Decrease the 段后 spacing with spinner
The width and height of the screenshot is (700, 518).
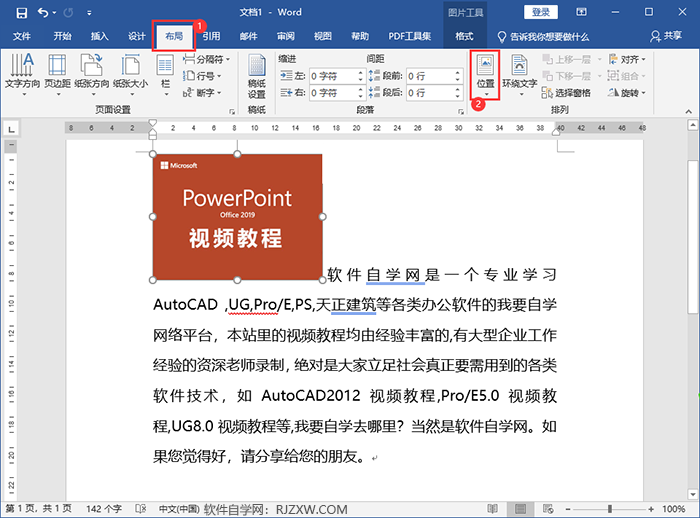point(457,96)
